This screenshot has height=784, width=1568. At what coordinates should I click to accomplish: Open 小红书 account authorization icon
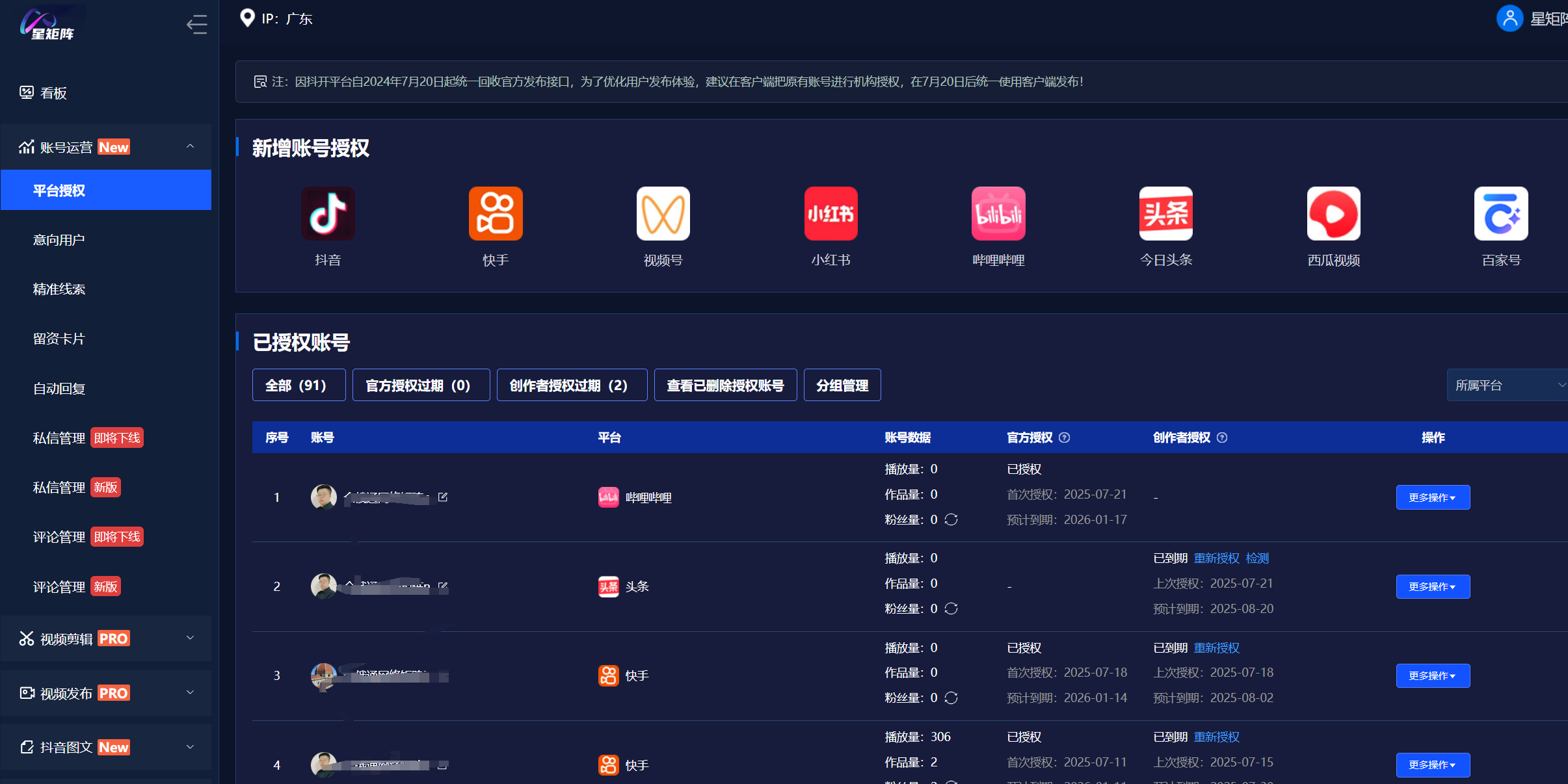[831, 213]
